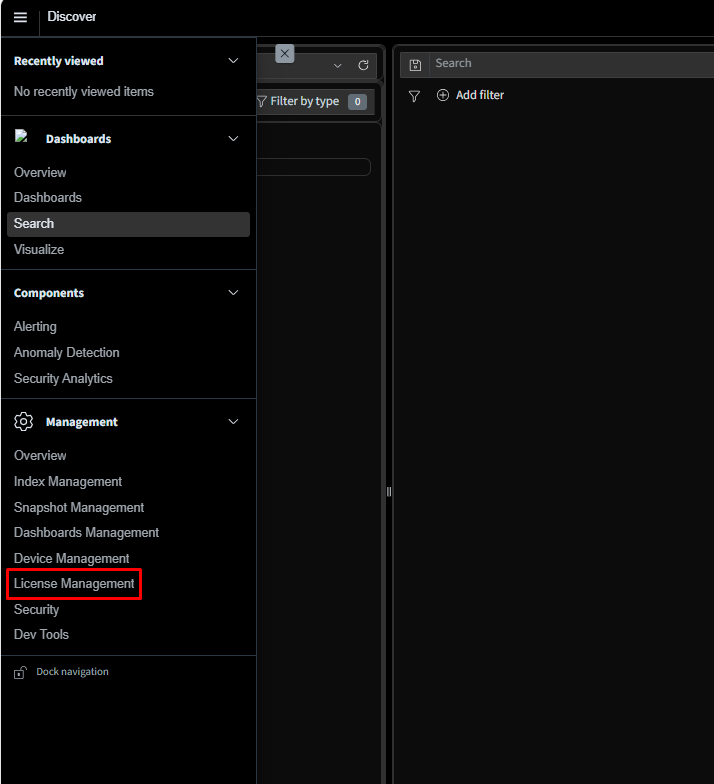
Task: Open the index pattern dropdown arrow
Action: pyautogui.click(x=338, y=66)
